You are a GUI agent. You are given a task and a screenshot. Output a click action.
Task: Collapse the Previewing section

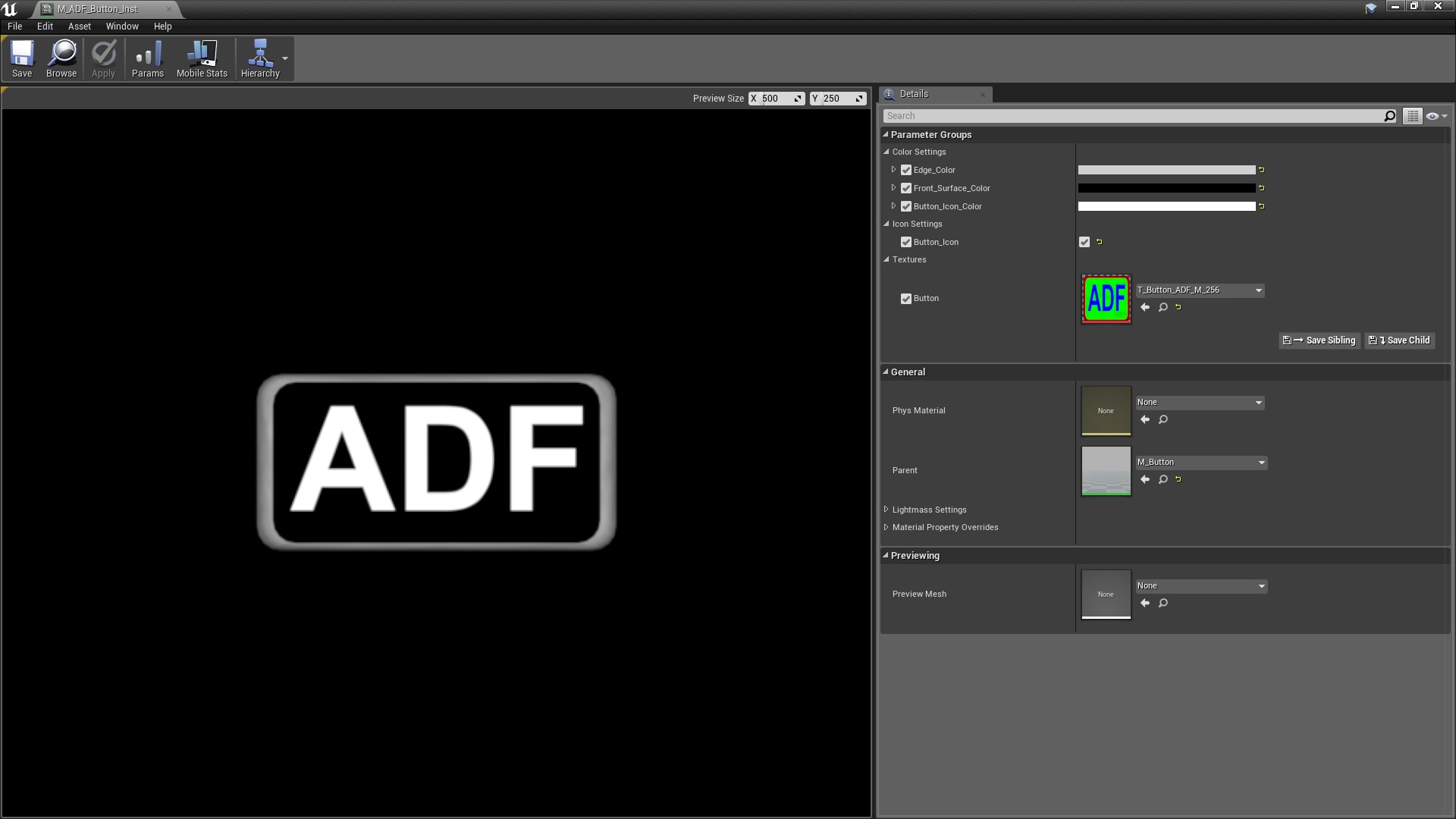pyautogui.click(x=885, y=555)
